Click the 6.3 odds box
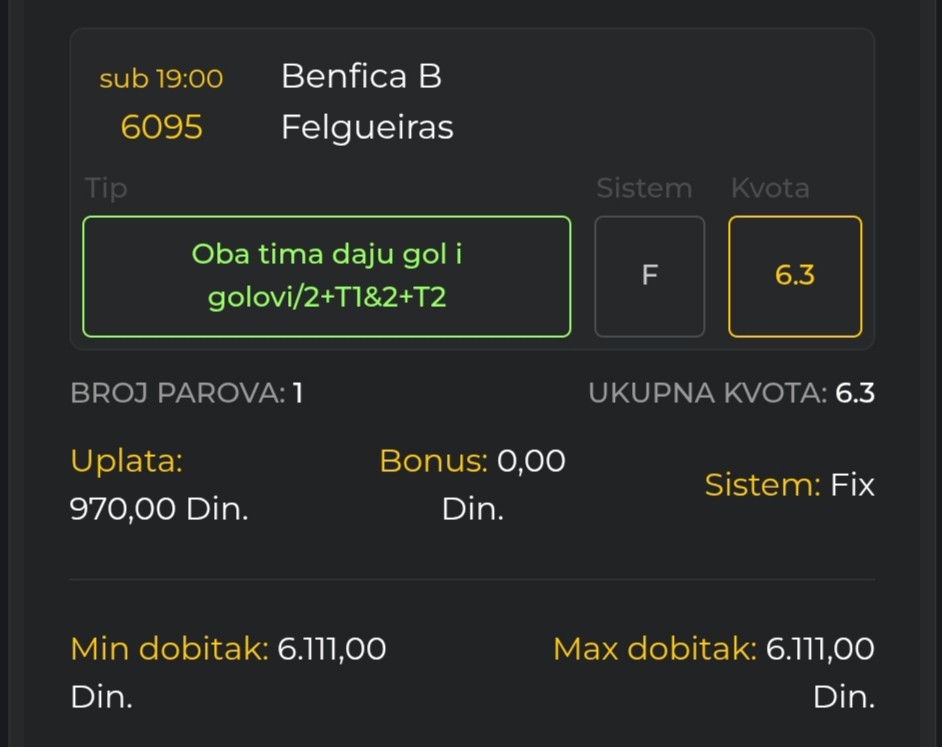The width and height of the screenshot is (942, 747). (x=794, y=276)
